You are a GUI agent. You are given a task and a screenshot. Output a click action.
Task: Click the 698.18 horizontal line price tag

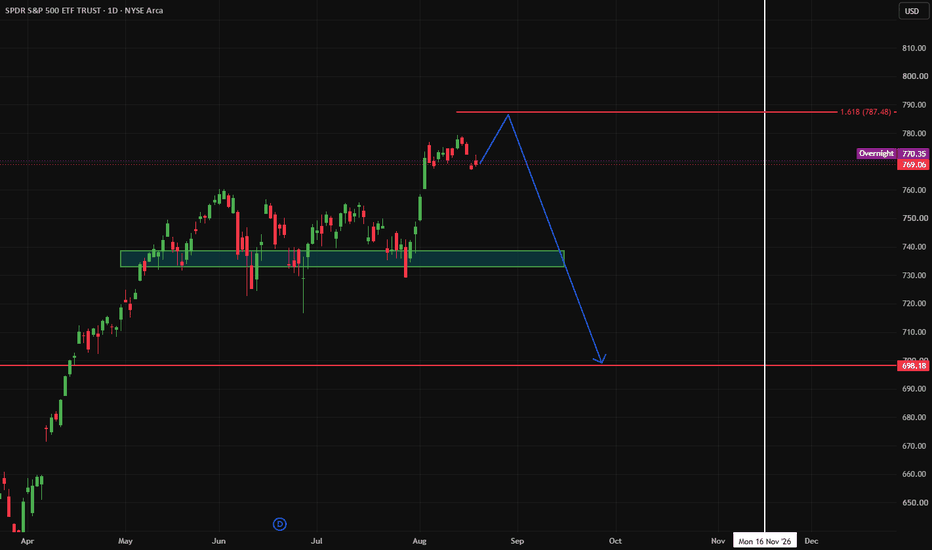[x=914, y=366]
